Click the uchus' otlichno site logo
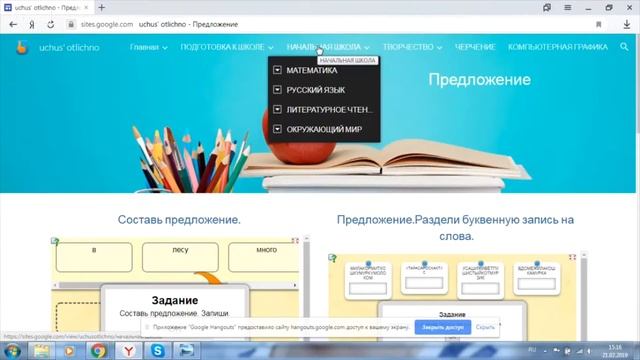Viewport: 640px width, 360px height. (22, 47)
